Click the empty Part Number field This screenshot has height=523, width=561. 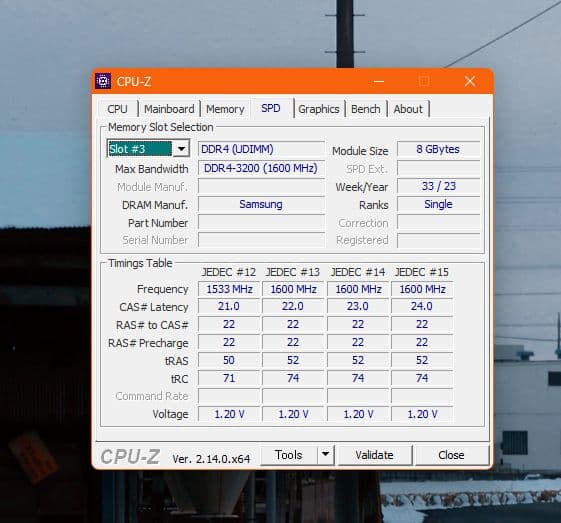pos(262,222)
